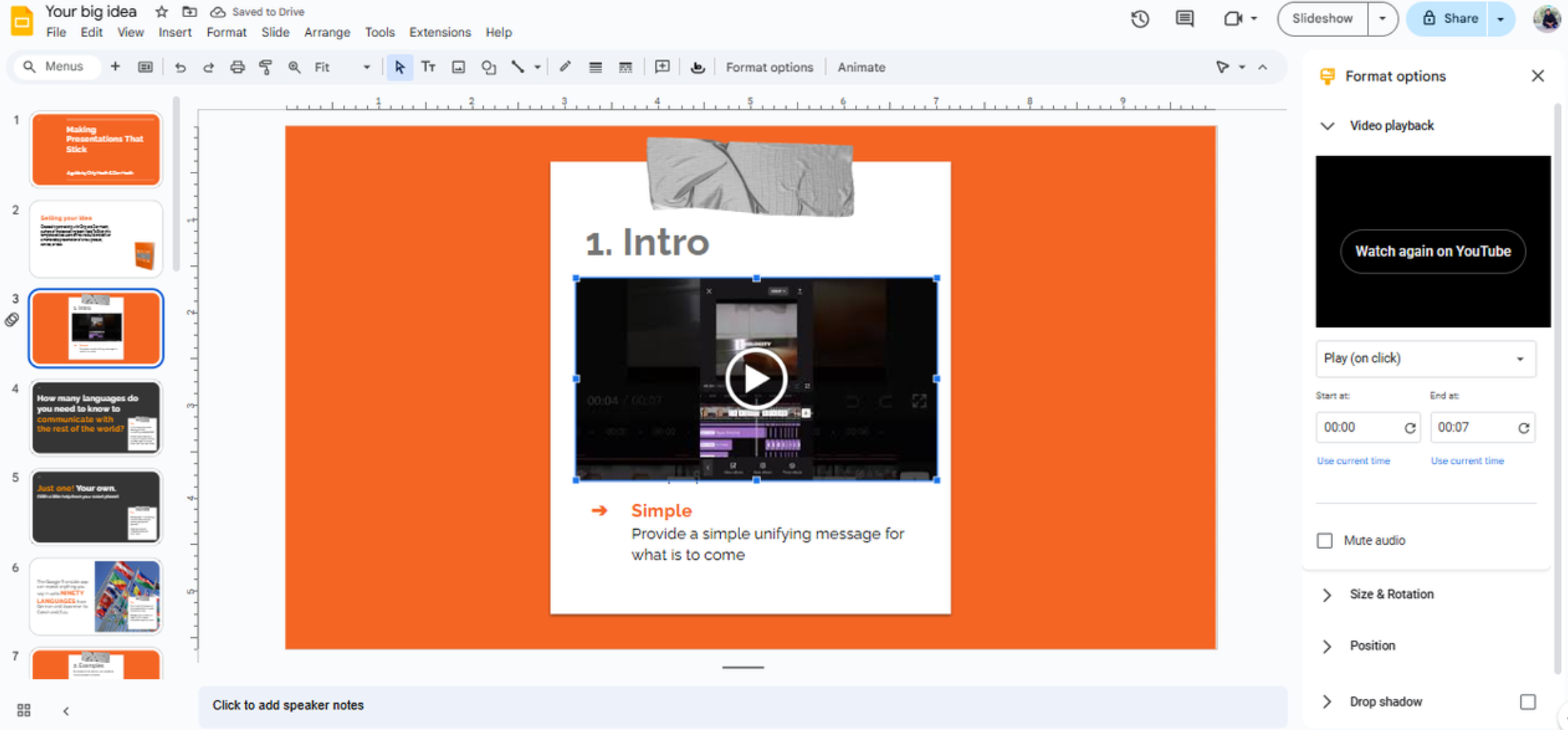Open the Extensions menu
Screen dimensions: 1568x730
(x=440, y=32)
